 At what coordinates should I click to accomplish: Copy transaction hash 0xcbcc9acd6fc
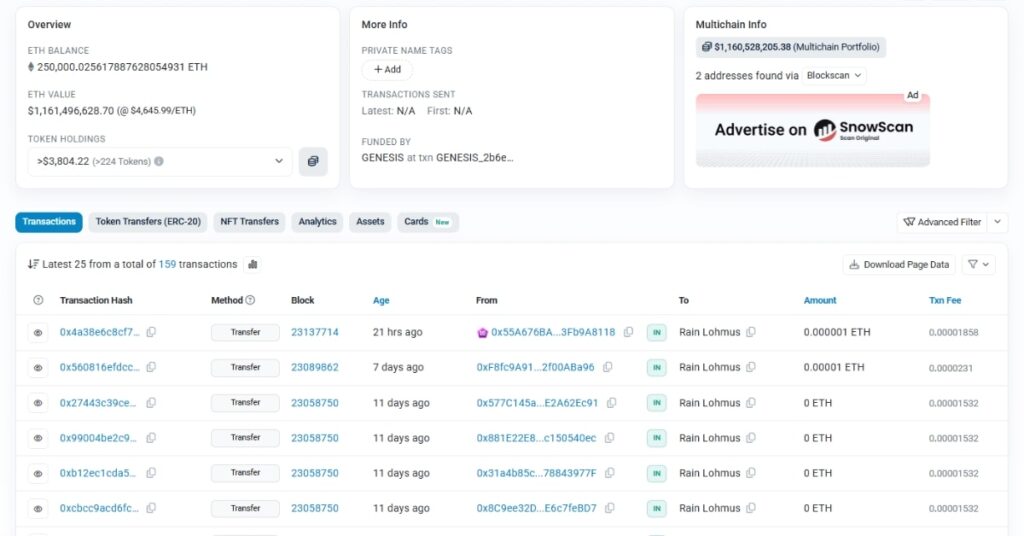coord(151,509)
